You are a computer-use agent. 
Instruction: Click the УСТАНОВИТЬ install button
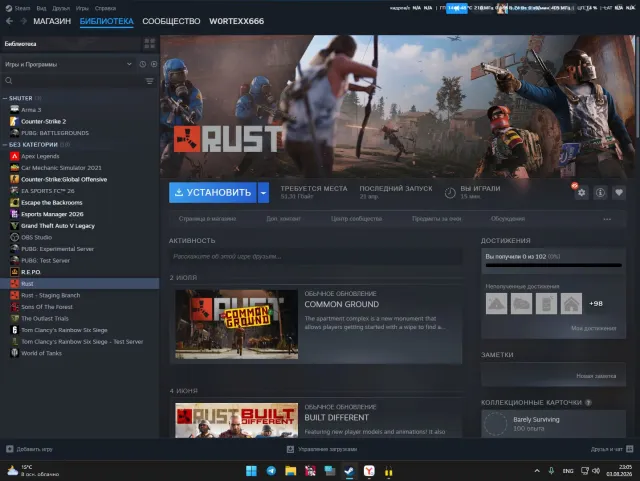tap(213, 192)
